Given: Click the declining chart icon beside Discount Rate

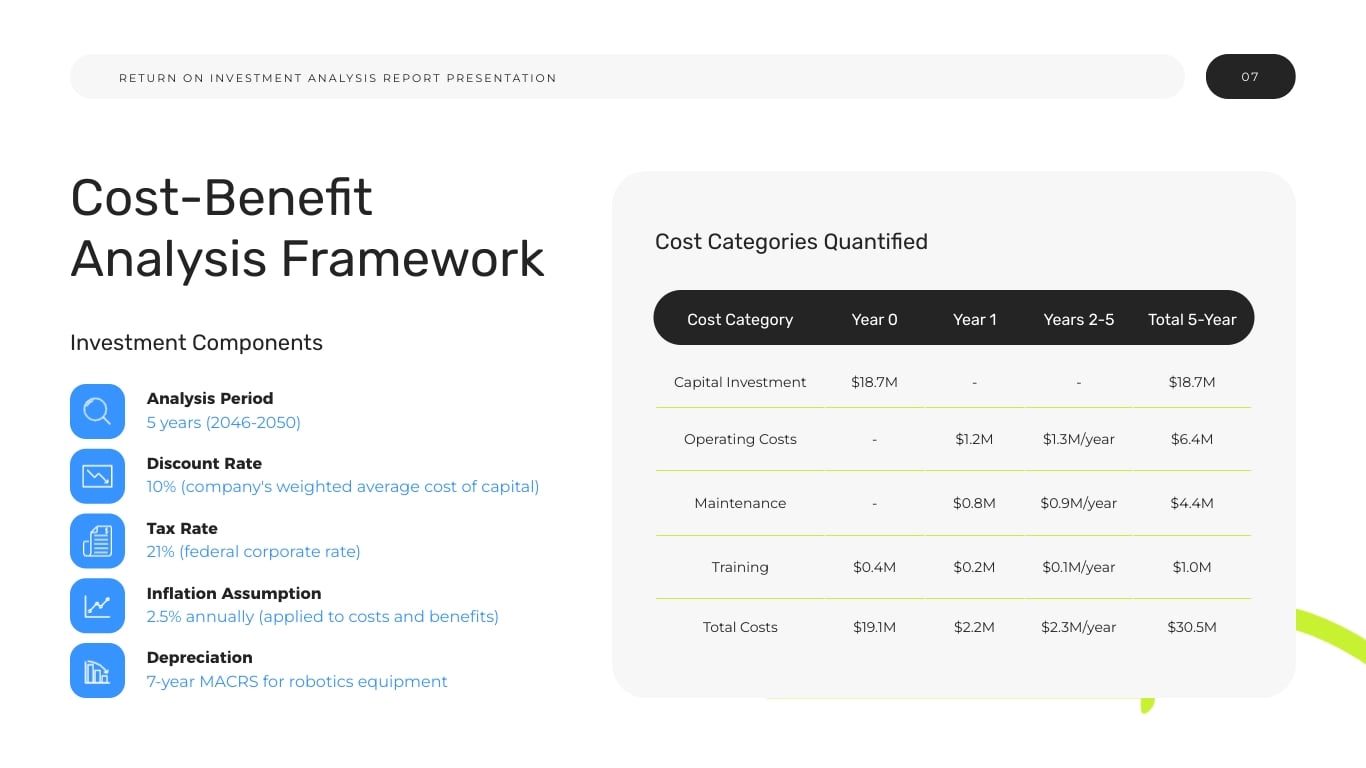Looking at the screenshot, I should 97,476.
